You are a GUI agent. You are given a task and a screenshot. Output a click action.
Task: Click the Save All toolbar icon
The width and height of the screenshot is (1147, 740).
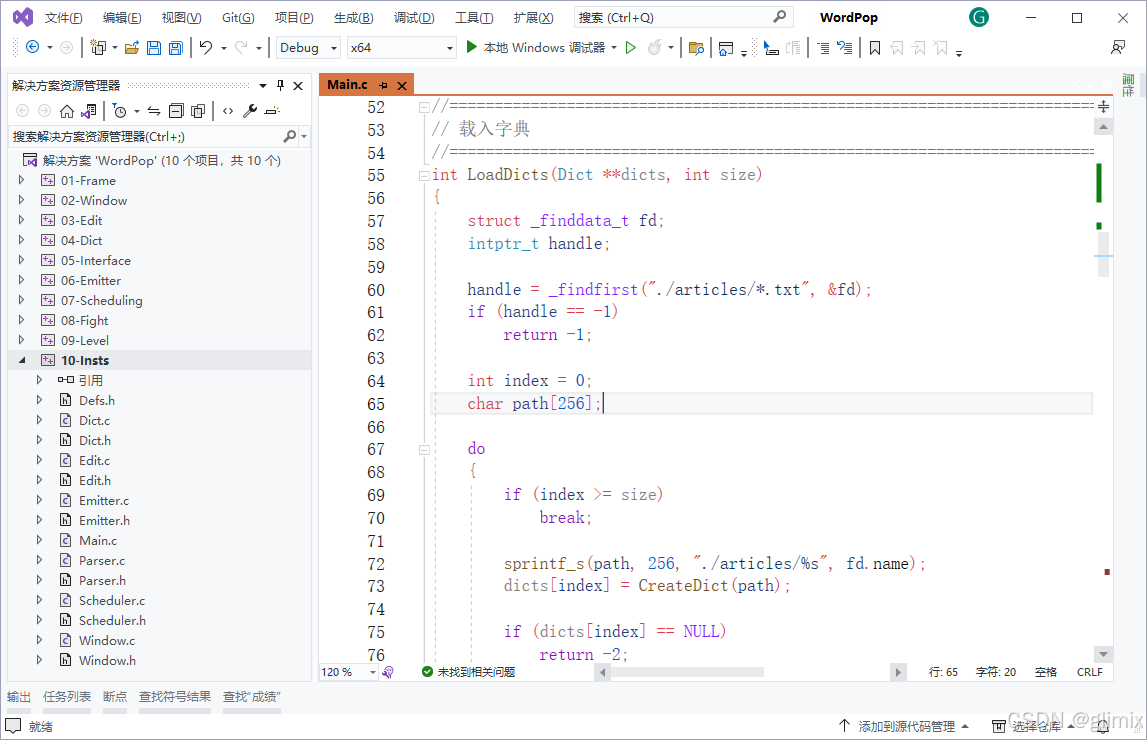pyautogui.click(x=176, y=48)
